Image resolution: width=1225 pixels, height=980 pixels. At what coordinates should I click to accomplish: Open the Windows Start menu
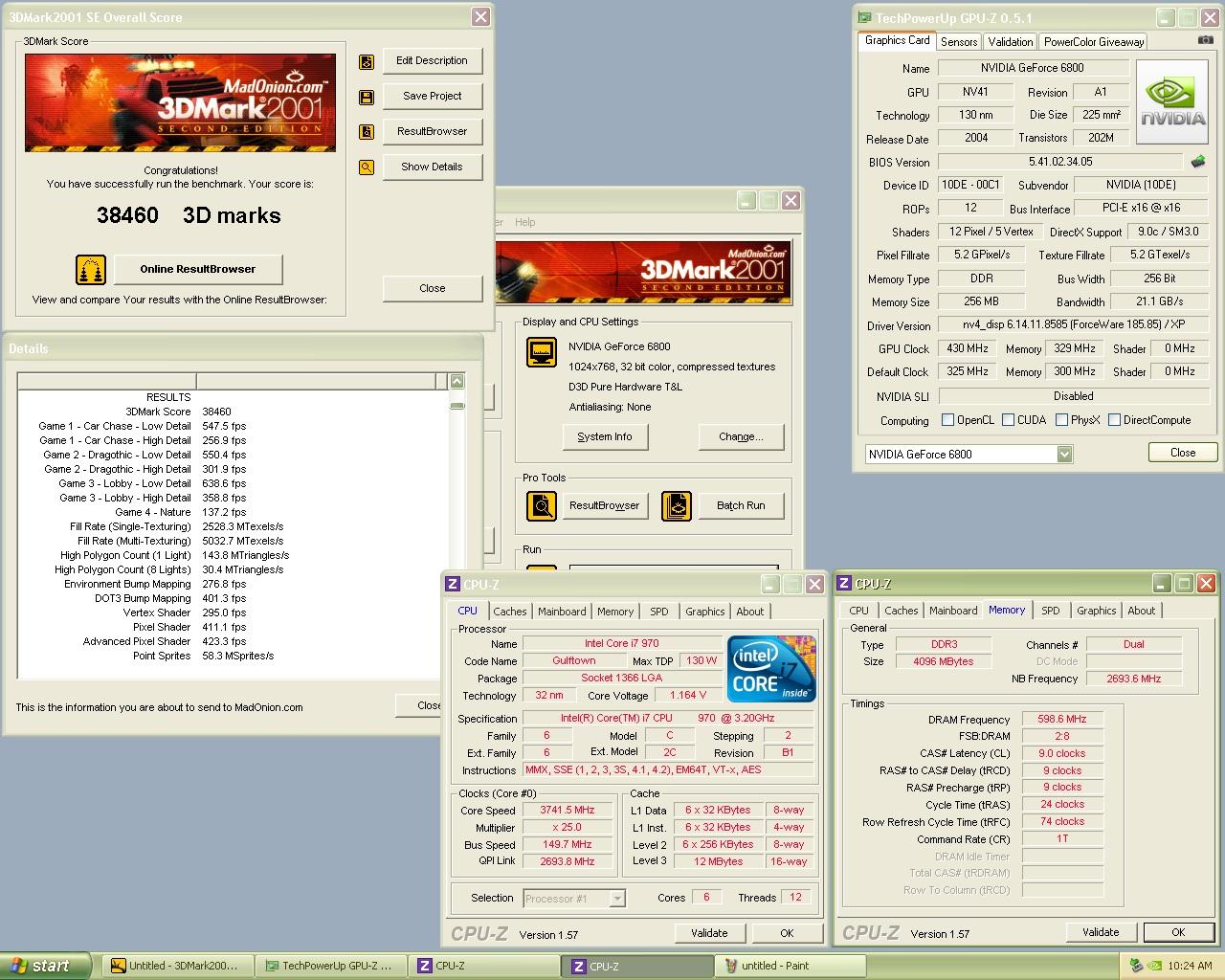46,966
